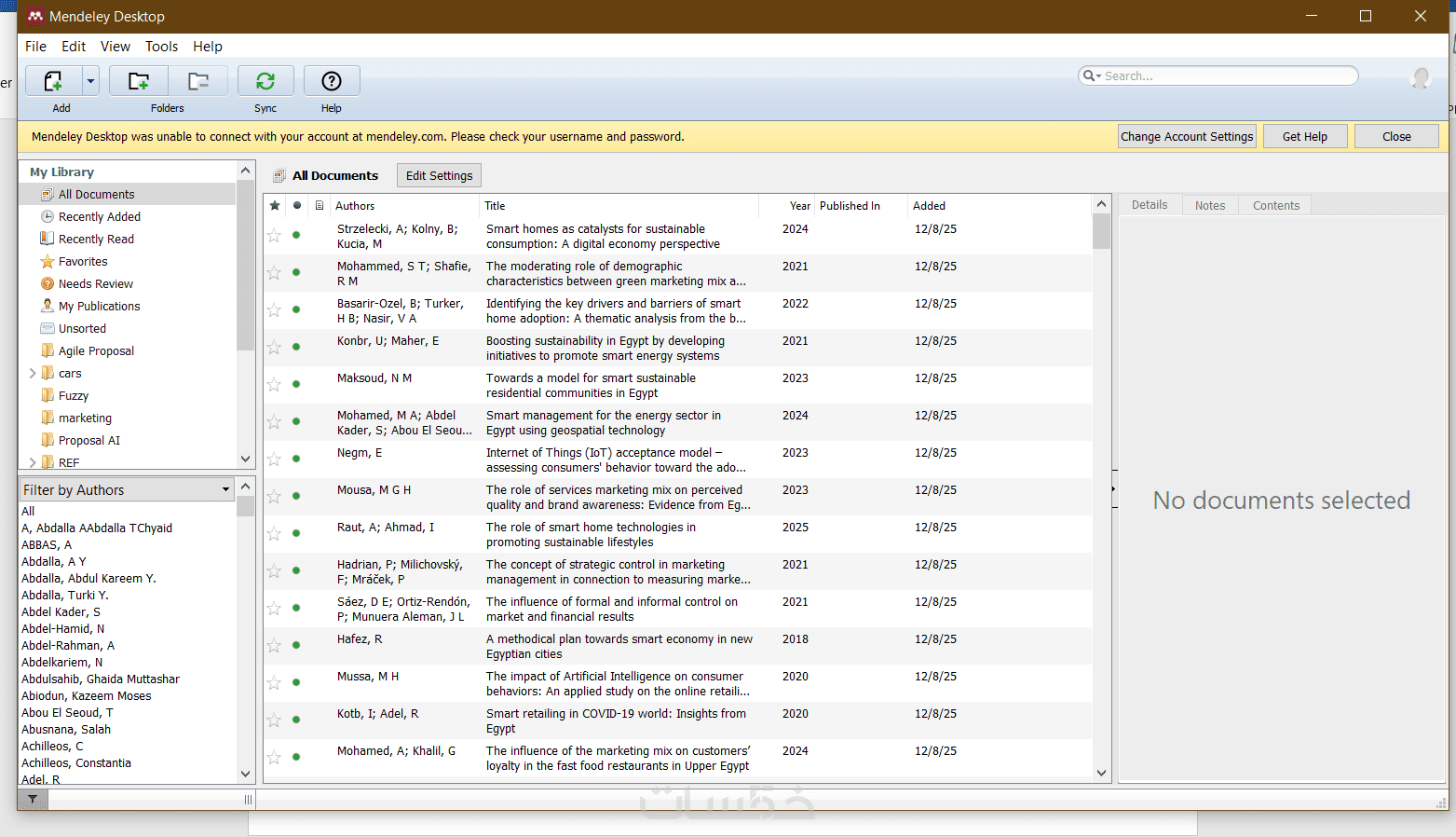Toggle read status dot for Negm, E paper
Viewport: 1456px width, 837px height.
coord(296,459)
